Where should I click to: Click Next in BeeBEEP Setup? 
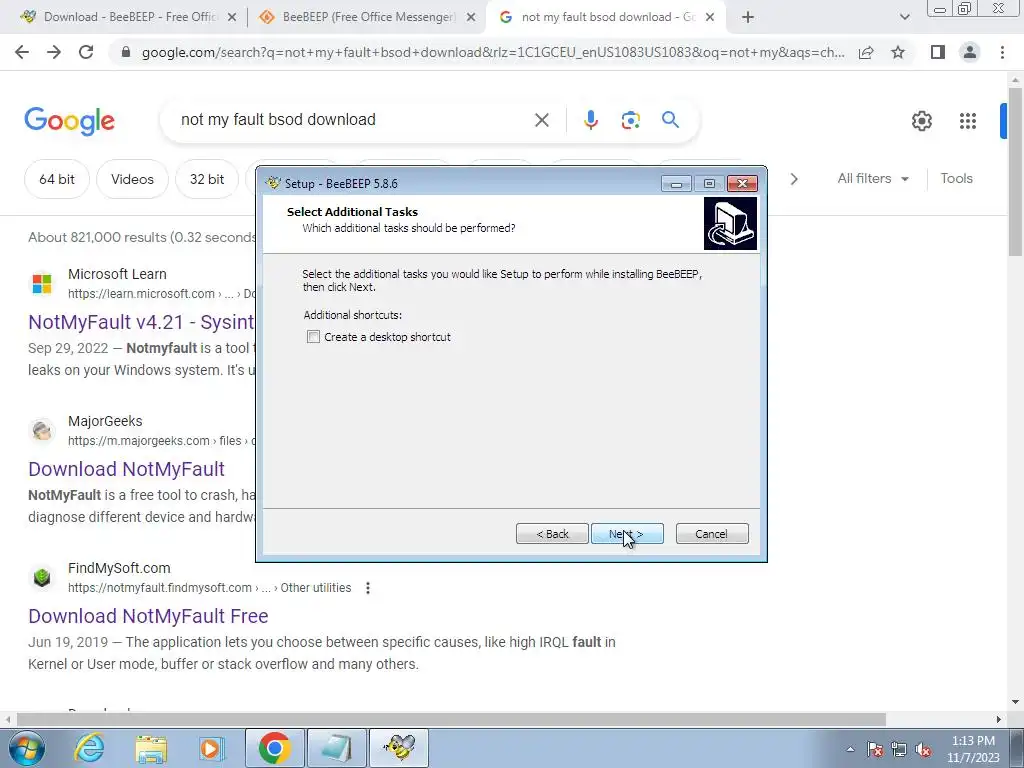tap(627, 534)
